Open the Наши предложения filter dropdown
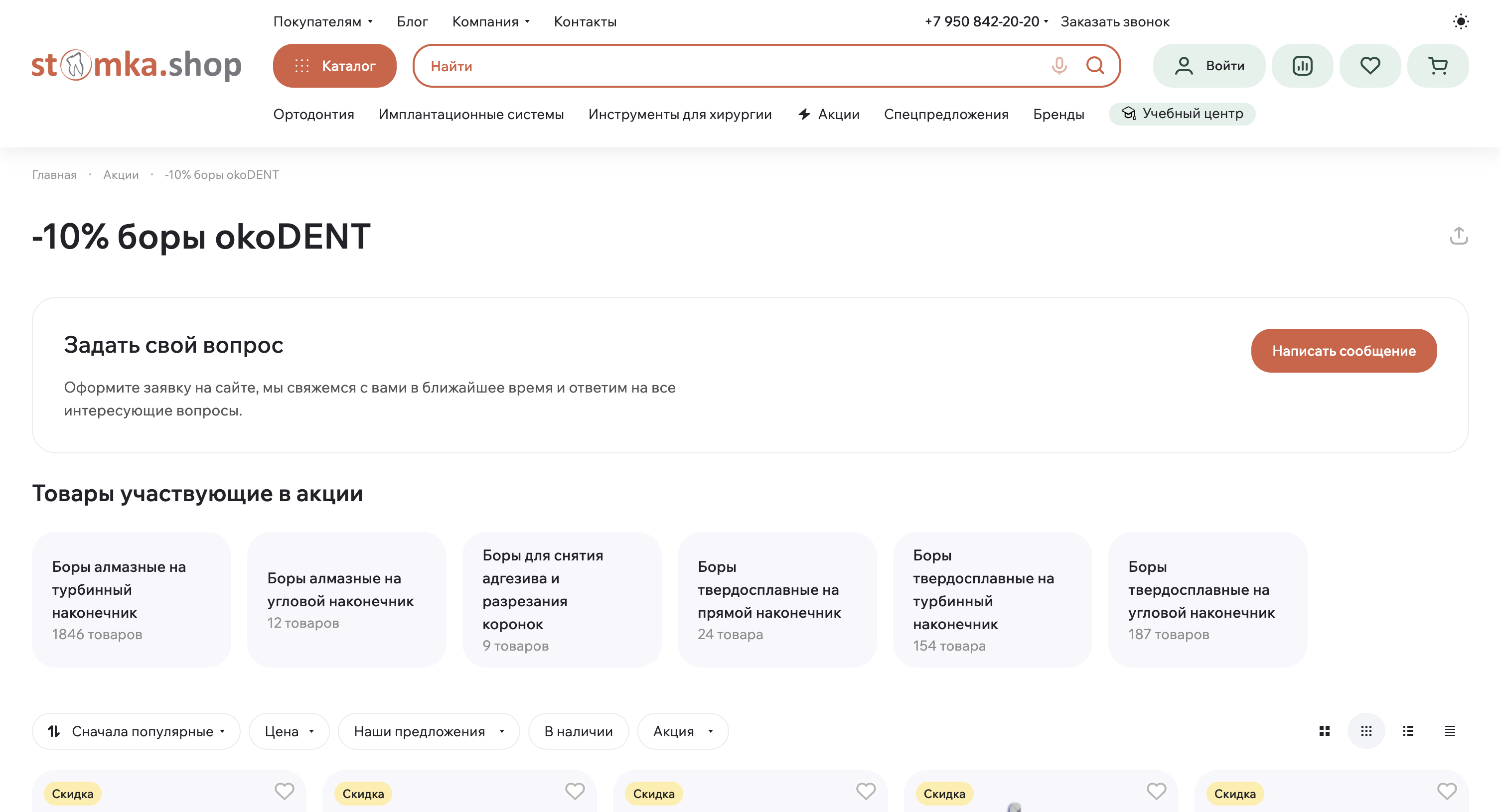Screen dimensions: 1500x812 [429, 731]
